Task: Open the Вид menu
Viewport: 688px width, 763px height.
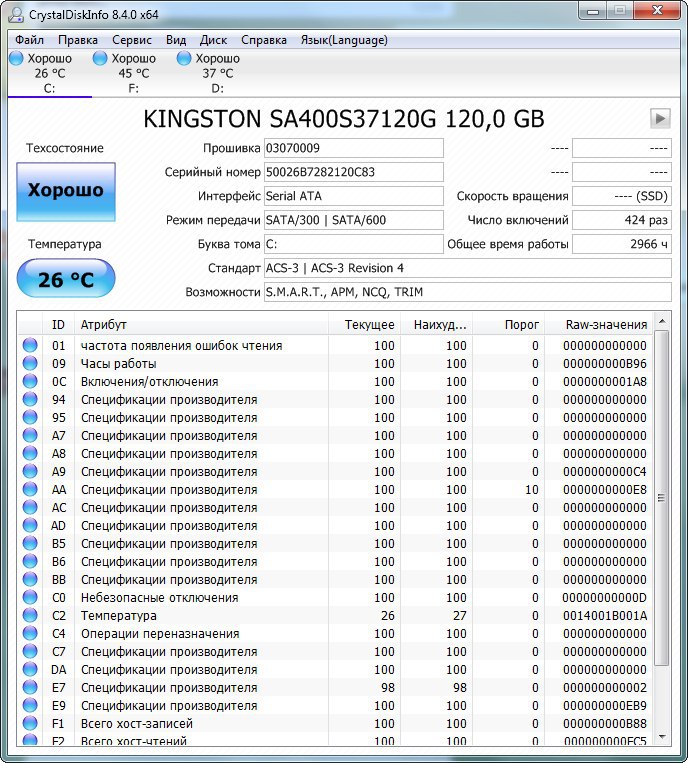Action: [176, 40]
